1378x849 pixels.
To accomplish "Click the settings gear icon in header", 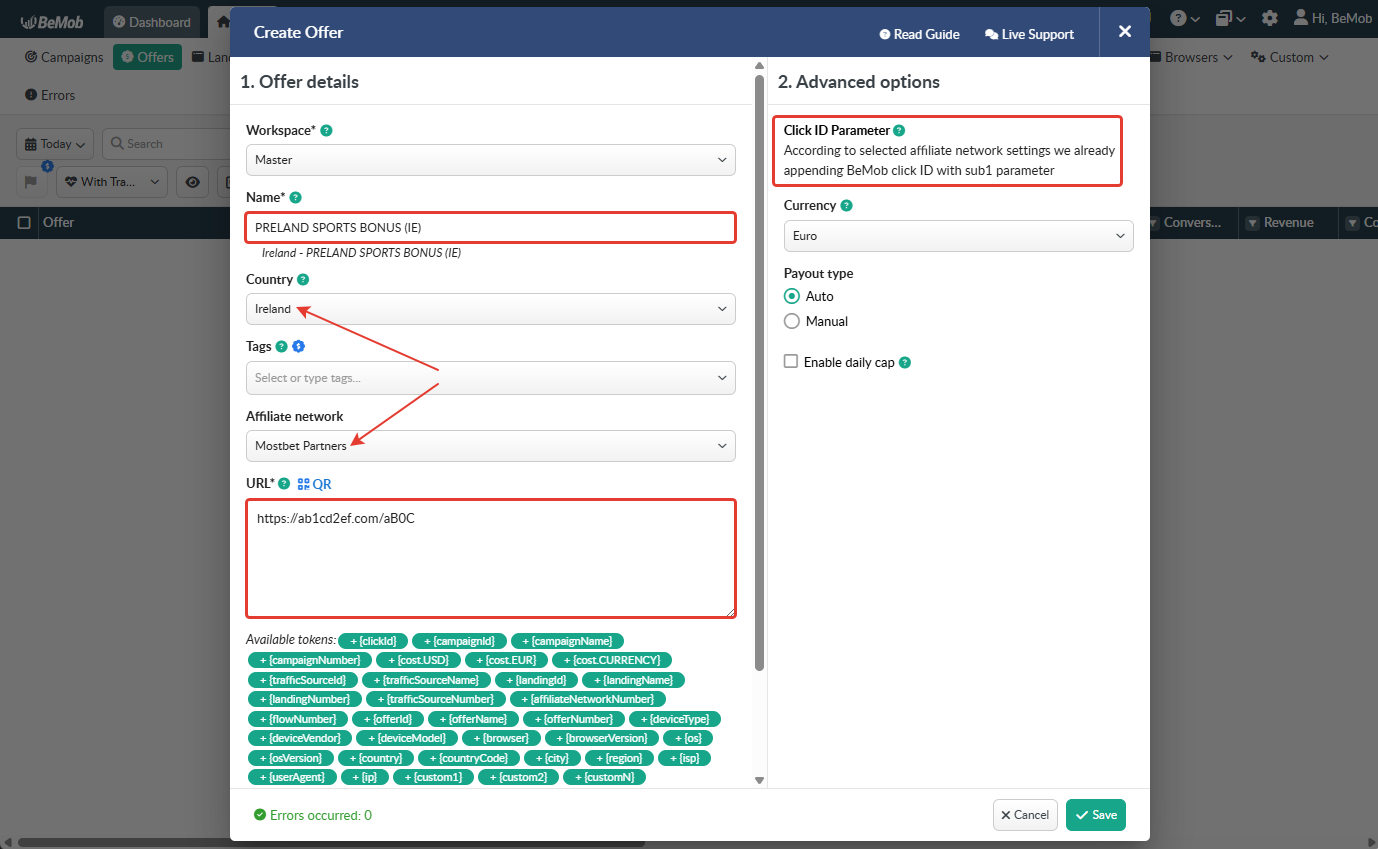I will (1269, 19).
